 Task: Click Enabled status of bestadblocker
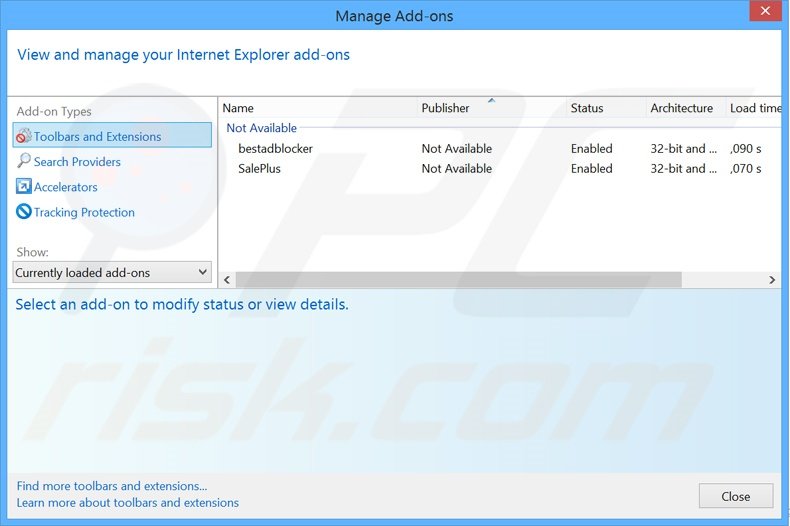click(591, 149)
